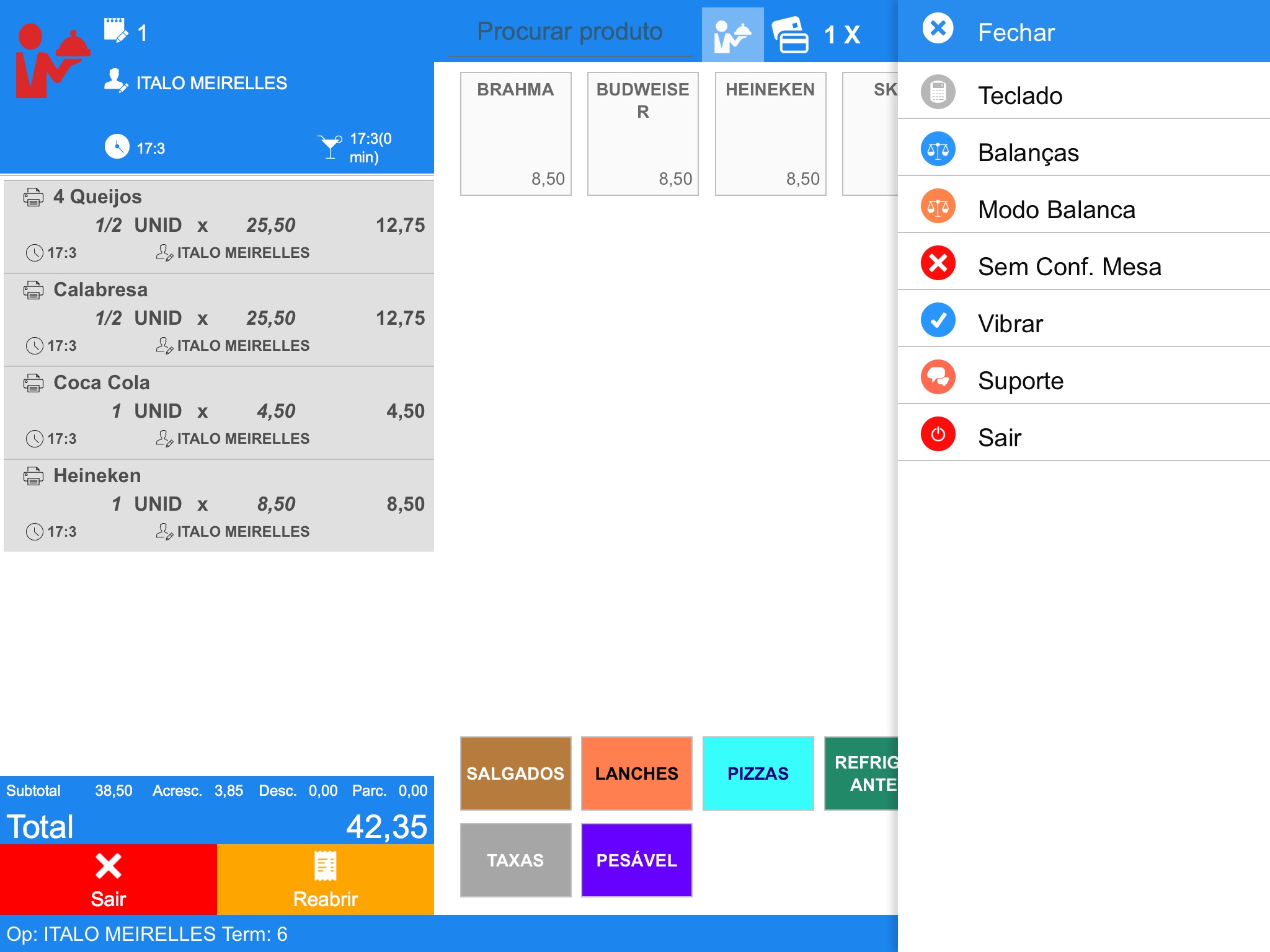Add BUDWEISER product to the order
The width and height of the screenshot is (1270, 952).
(x=643, y=134)
